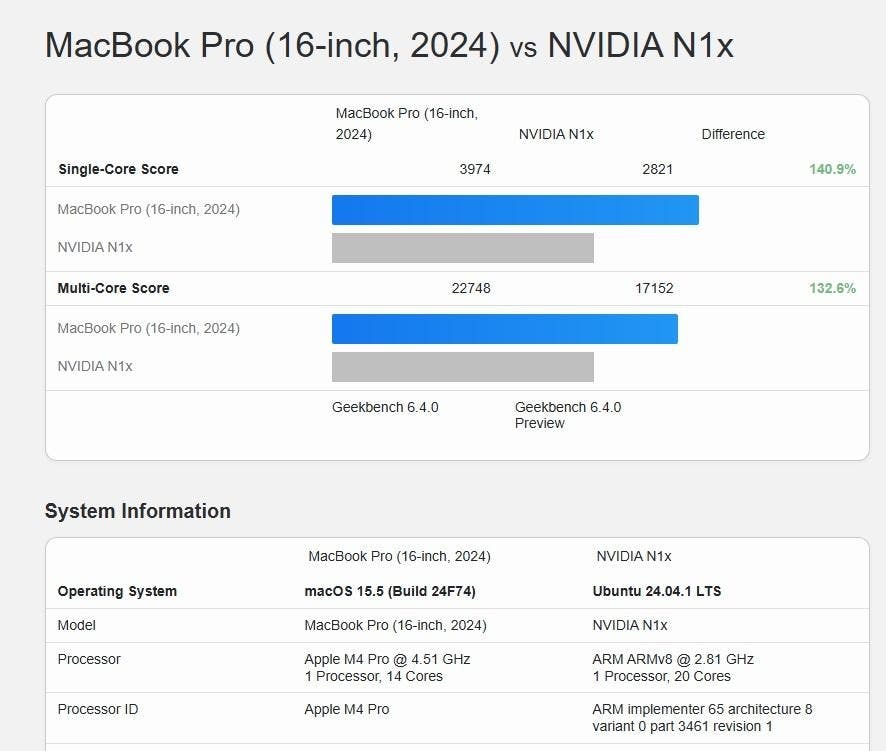Screen dimensions: 886x751
Task: Click the Multi-Core Score row label
Action: (x=113, y=288)
